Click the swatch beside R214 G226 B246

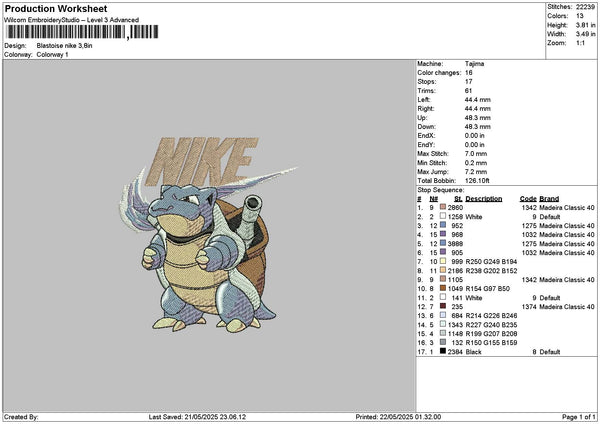point(443,315)
